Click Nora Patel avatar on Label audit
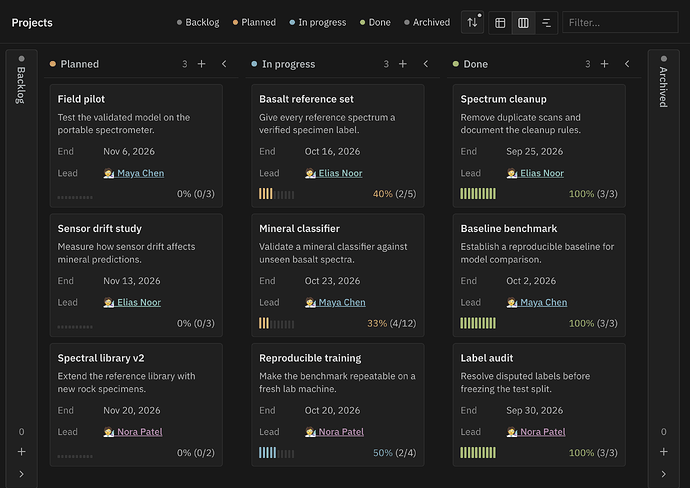The width and height of the screenshot is (690, 488). coord(512,432)
